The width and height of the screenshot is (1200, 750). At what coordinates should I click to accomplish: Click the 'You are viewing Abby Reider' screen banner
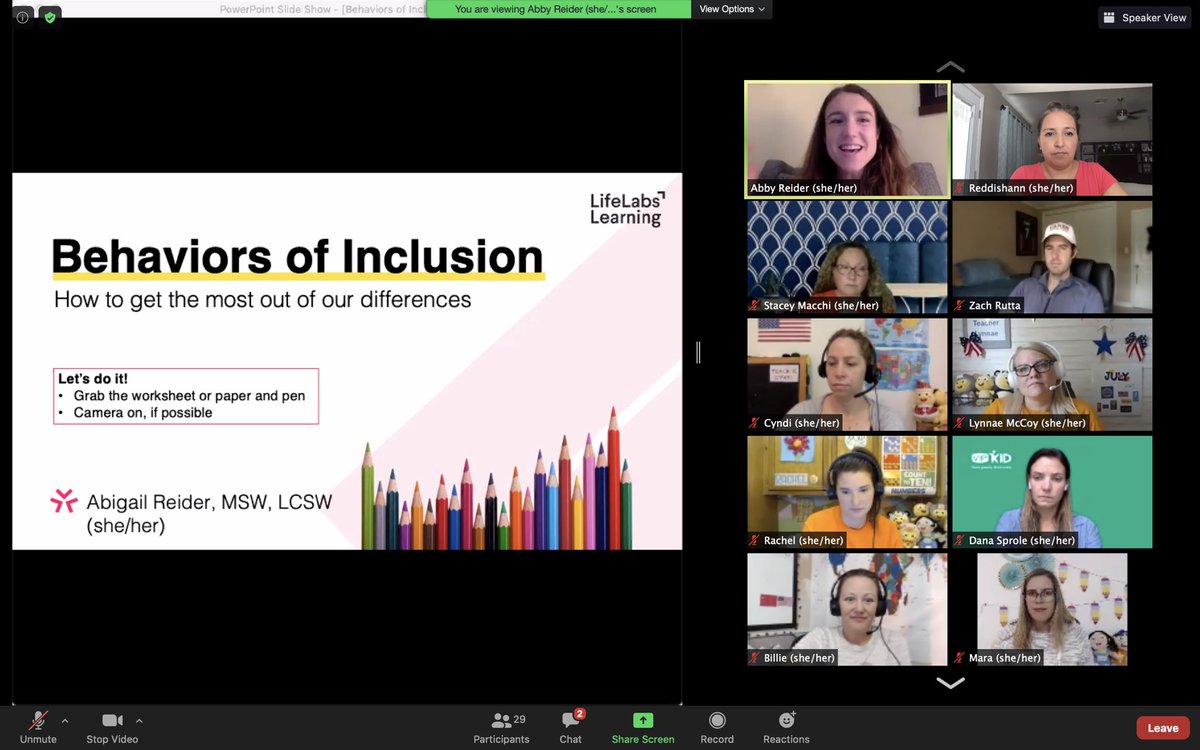[x=559, y=9]
